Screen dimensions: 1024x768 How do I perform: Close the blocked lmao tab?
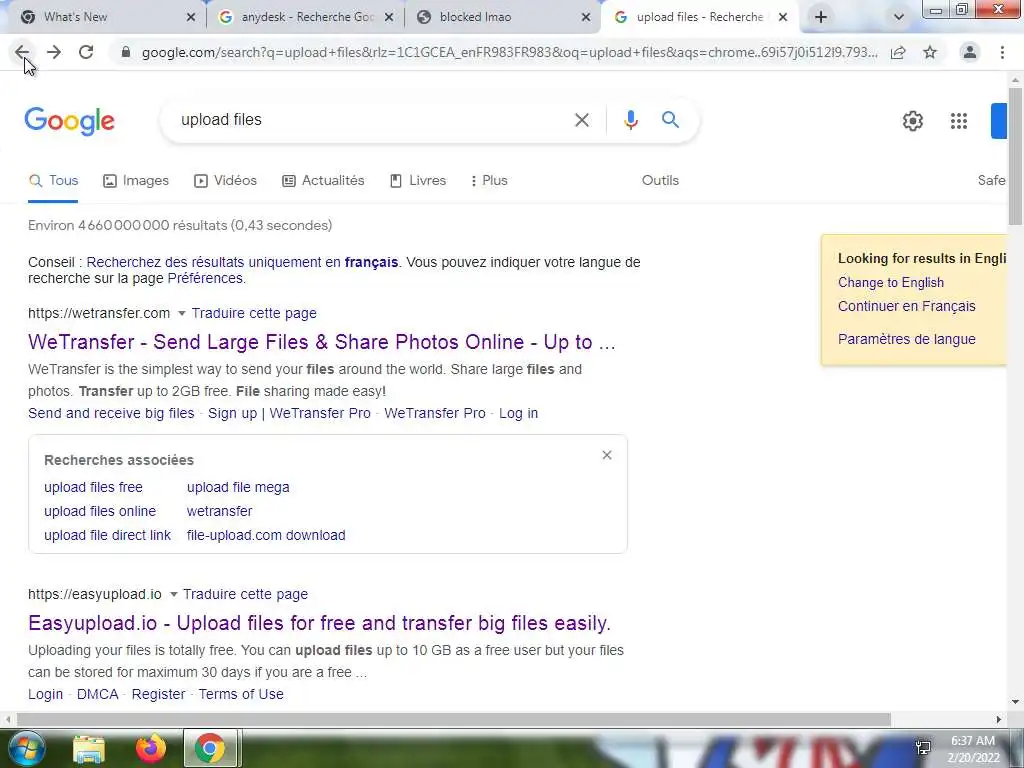586,17
